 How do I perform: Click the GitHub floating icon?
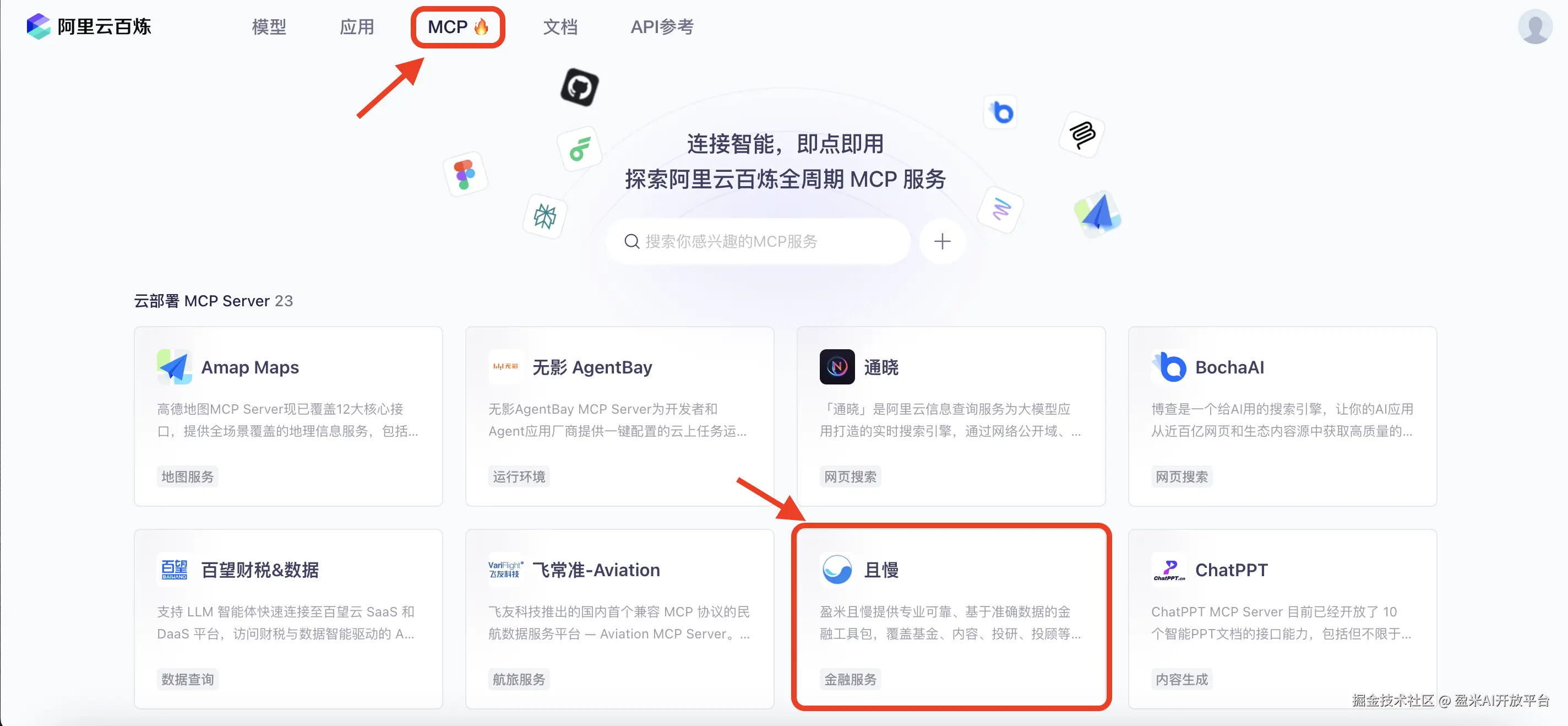(579, 87)
